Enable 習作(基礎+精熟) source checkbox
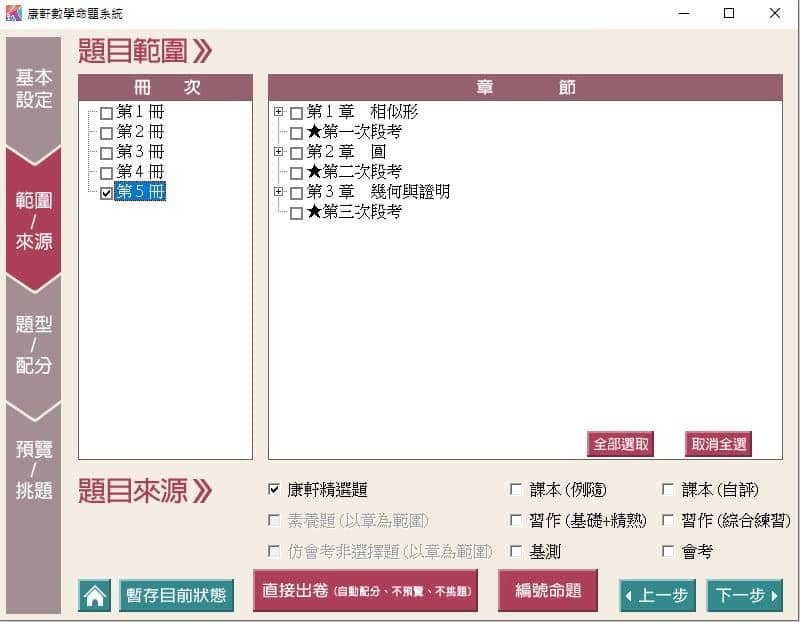 [516, 520]
